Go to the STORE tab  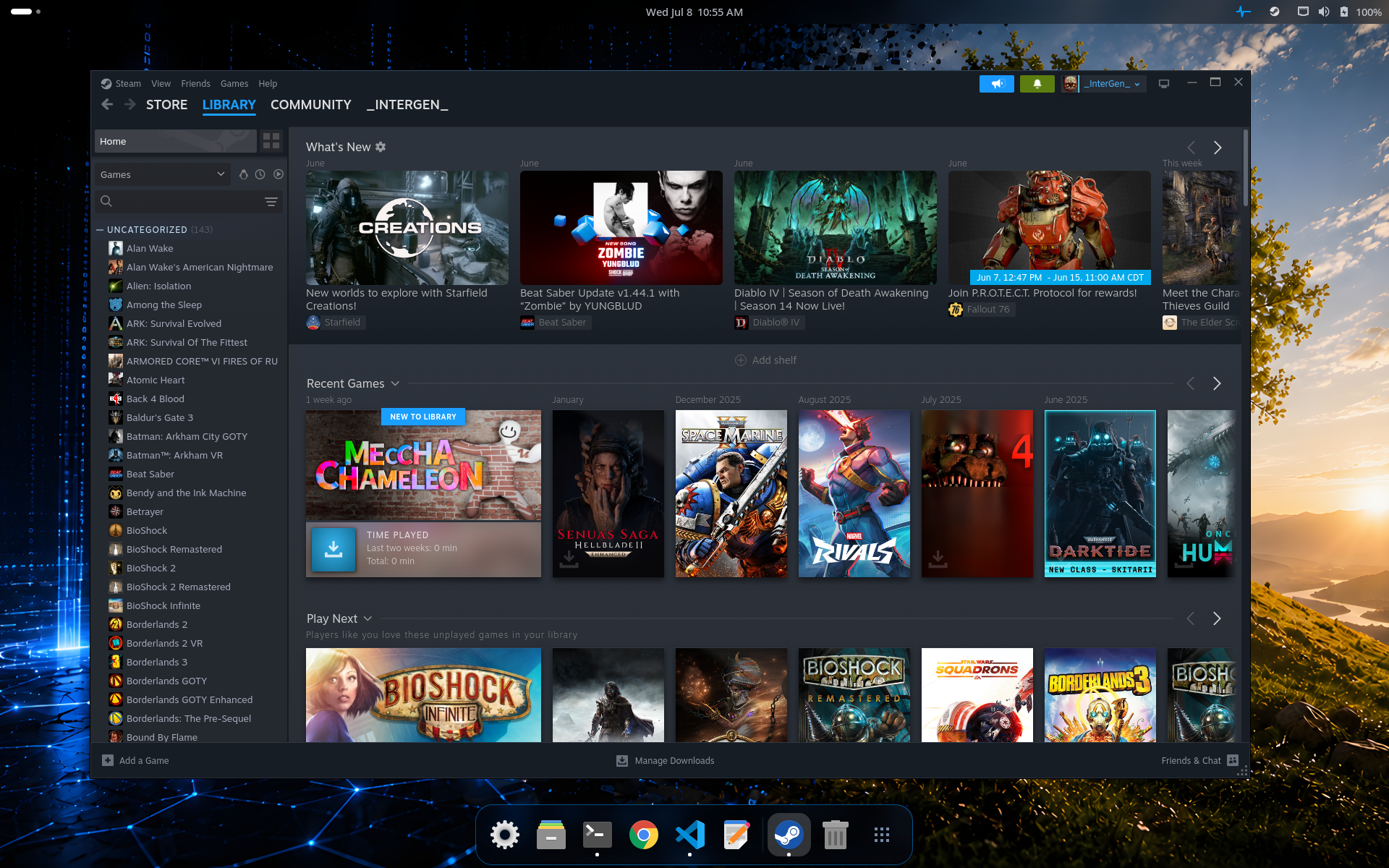[x=166, y=105]
